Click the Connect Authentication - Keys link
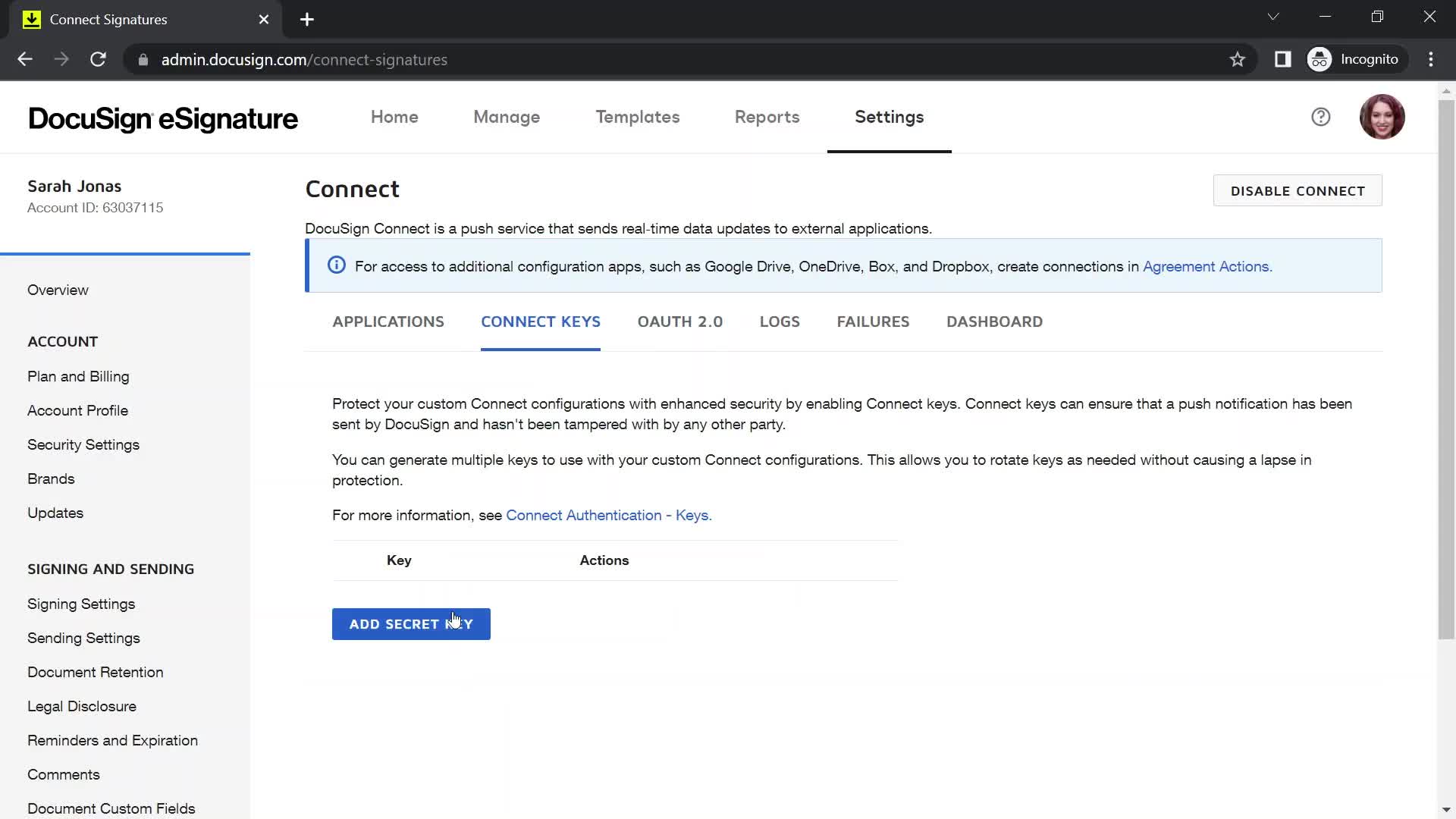This screenshot has height=819, width=1456. tap(609, 514)
